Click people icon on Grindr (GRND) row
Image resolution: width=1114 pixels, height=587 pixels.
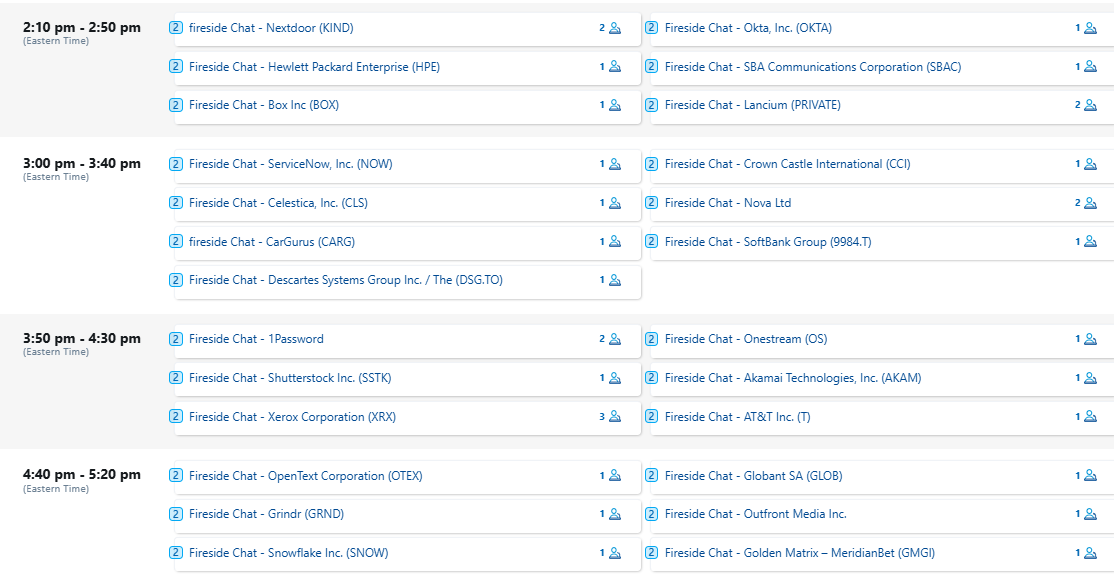(x=615, y=514)
